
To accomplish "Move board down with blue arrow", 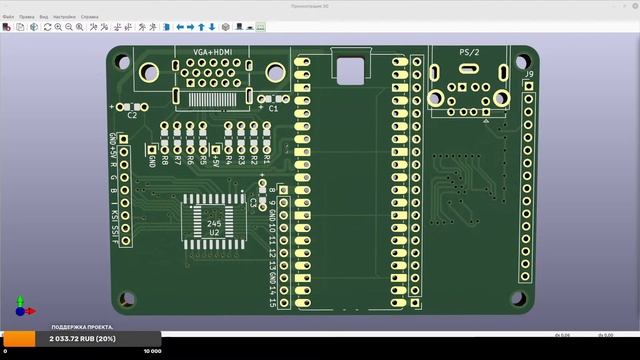I will click(x=212, y=27).
